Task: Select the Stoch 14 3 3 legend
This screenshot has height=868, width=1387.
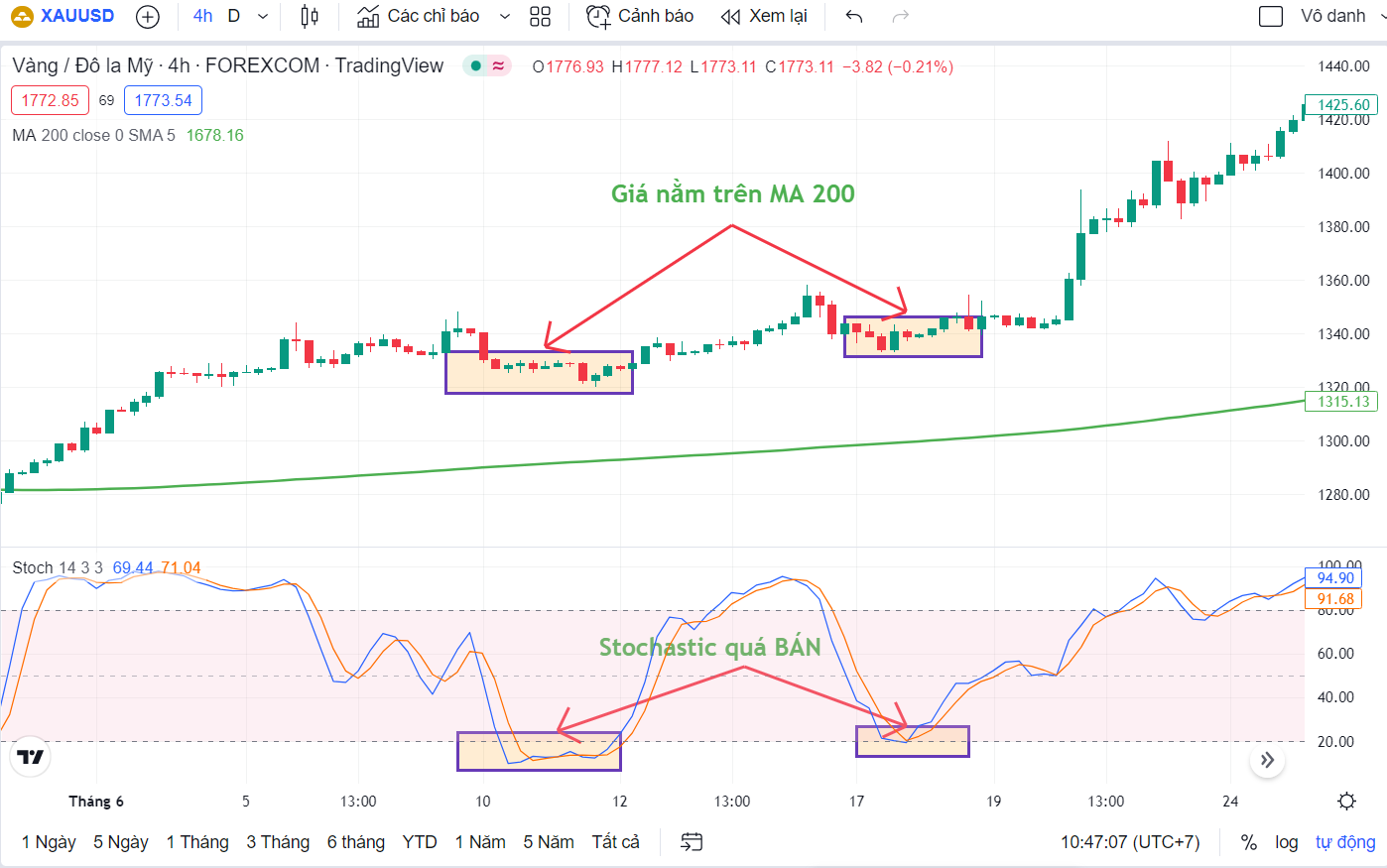Action: pyautogui.click(x=57, y=567)
